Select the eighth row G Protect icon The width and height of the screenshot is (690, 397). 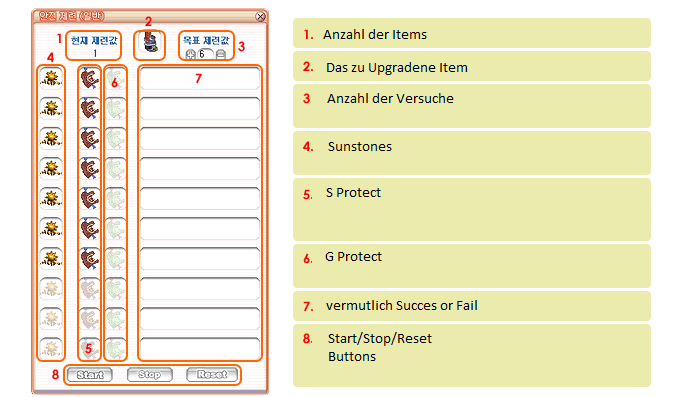[116, 289]
